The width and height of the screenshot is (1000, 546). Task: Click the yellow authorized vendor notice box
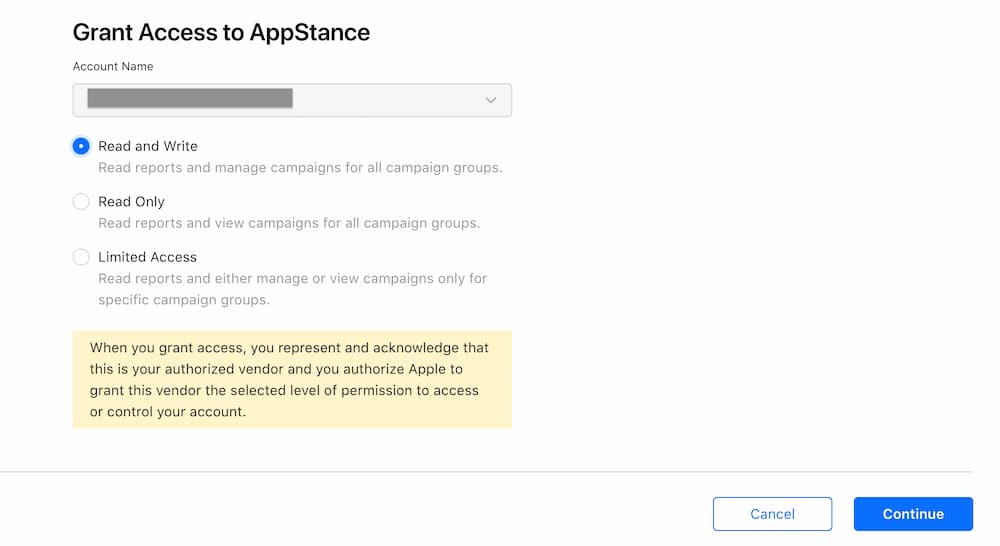pyautogui.click(x=291, y=380)
